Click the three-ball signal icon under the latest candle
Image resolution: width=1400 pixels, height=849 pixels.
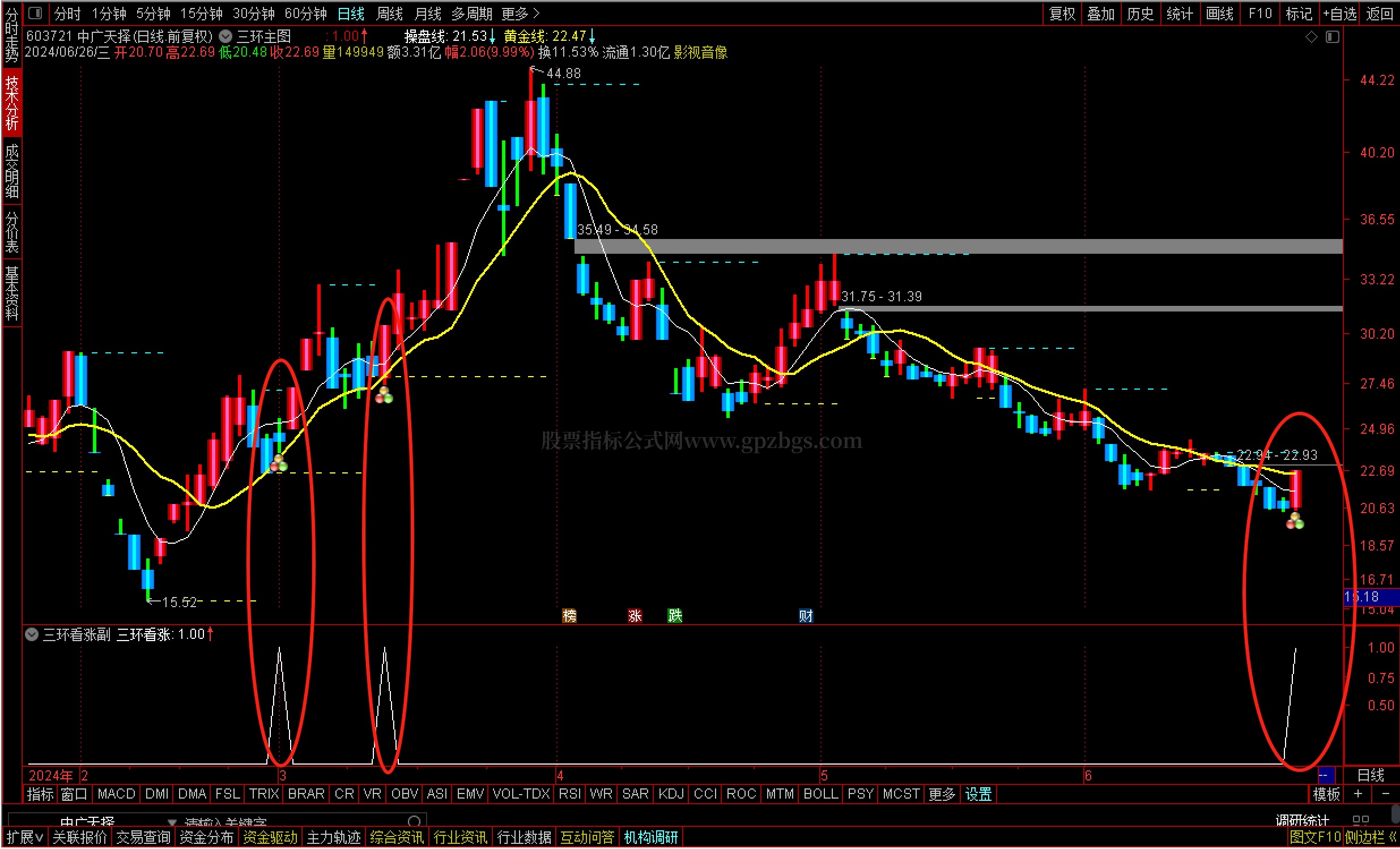click(x=1295, y=521)
